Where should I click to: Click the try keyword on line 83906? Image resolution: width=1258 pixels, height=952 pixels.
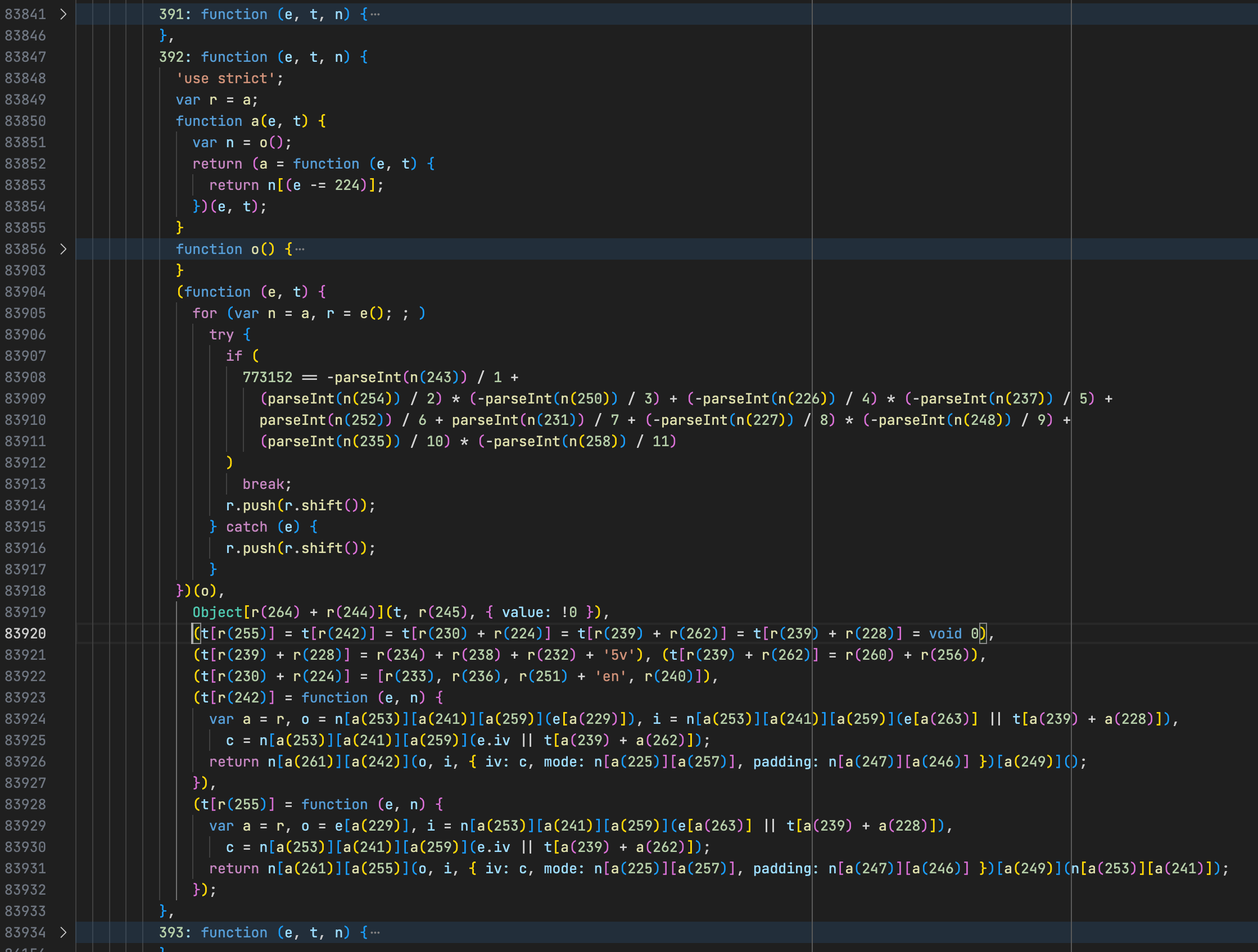coord(221,335)
